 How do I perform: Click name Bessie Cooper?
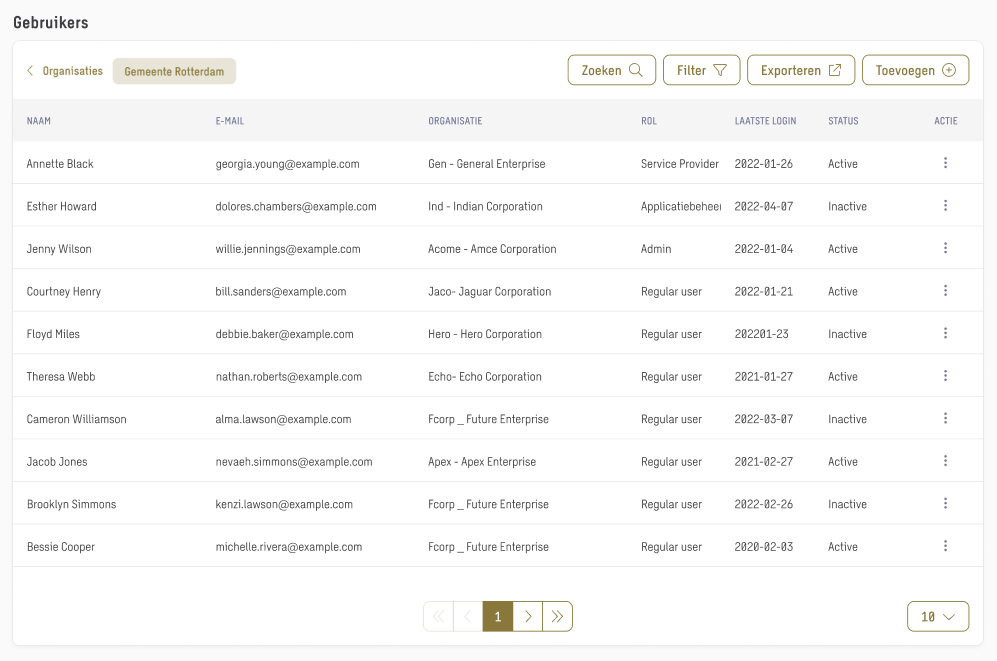[x=61, y=547]
